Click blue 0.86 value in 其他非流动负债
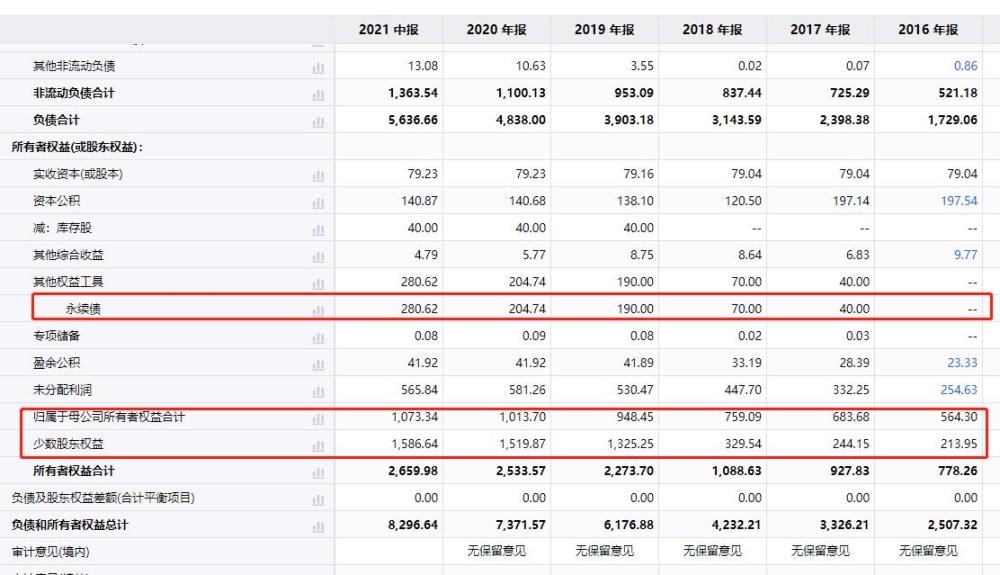The image size is (1000, 575). coord(965,66)
